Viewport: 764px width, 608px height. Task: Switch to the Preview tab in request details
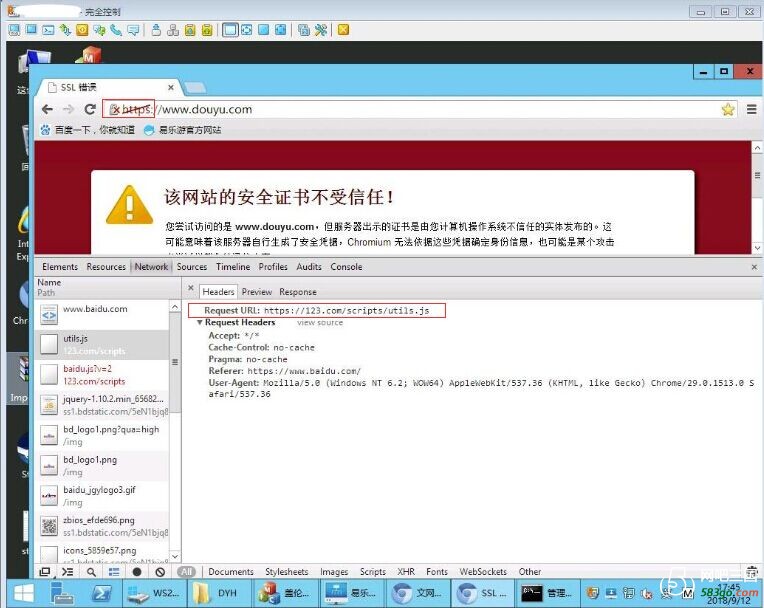pyautogui.click(x=257, y=292)
